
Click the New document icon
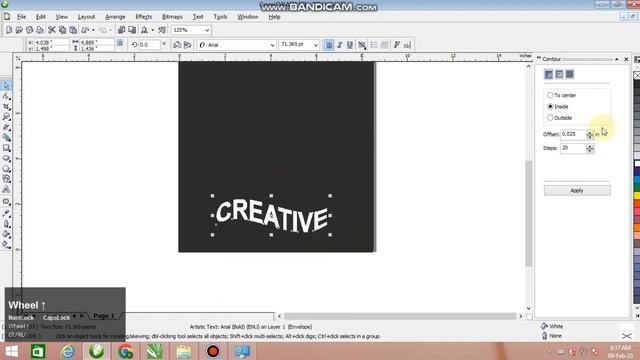click(x=9, y=30)
